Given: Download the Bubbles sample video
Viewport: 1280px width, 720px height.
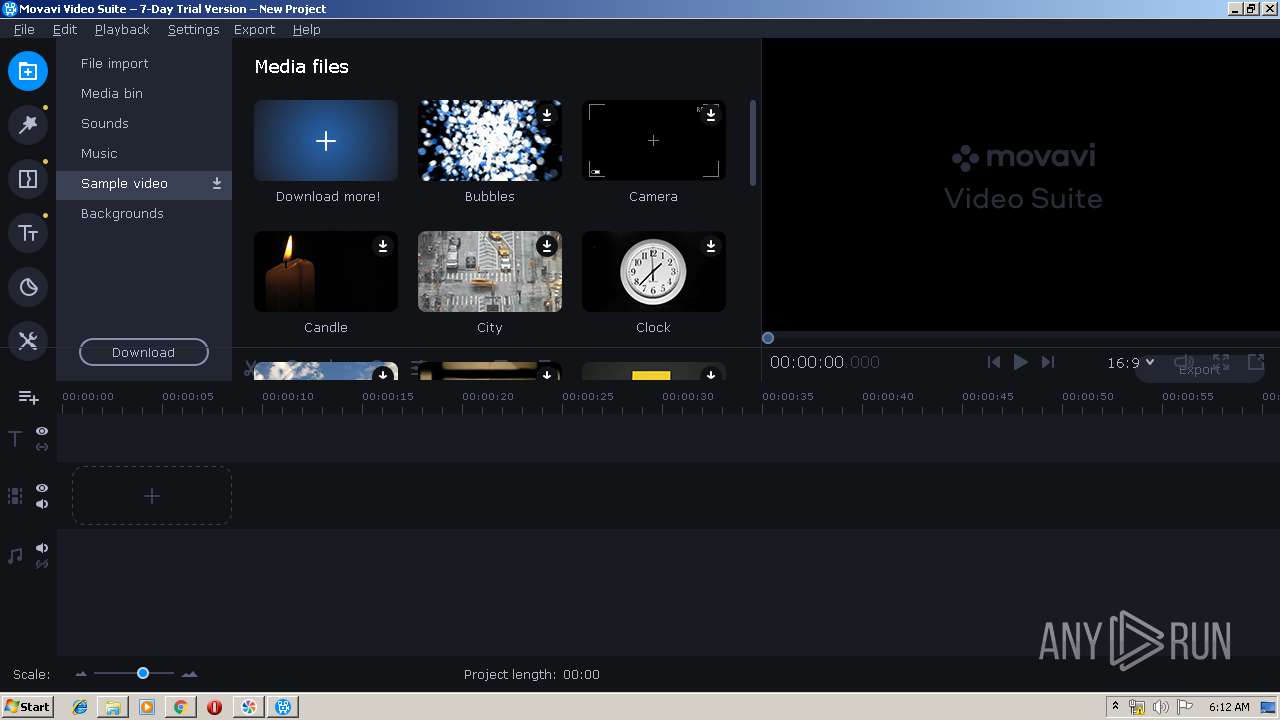Looking at the screenshot, I should (547, 115).
